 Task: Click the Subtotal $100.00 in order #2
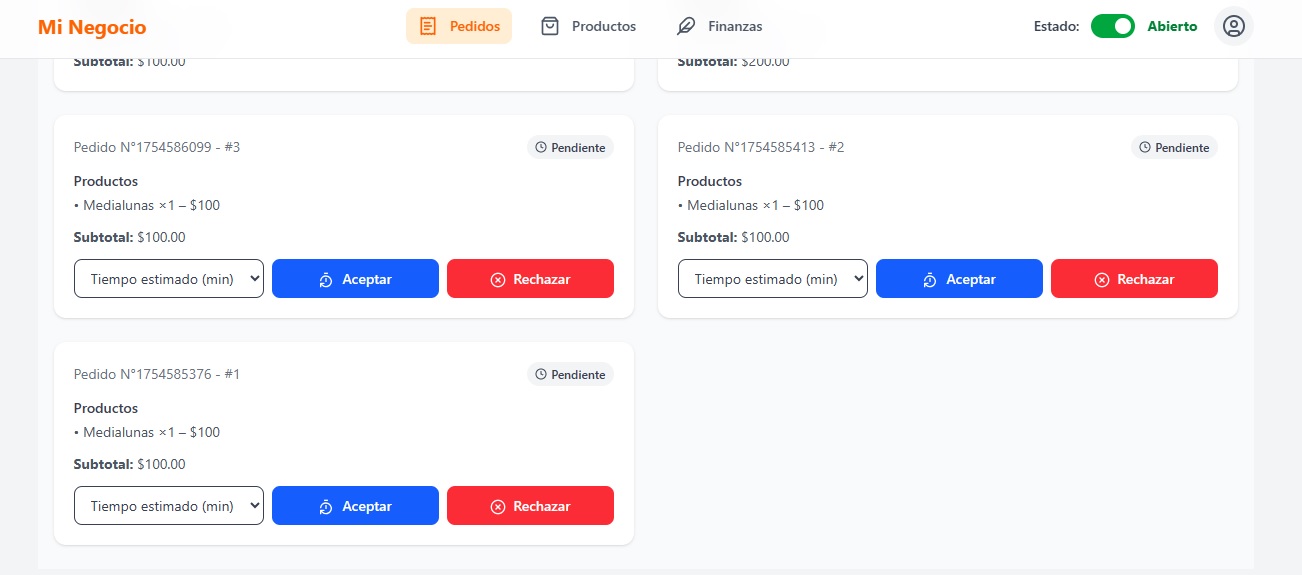point(734,237)
